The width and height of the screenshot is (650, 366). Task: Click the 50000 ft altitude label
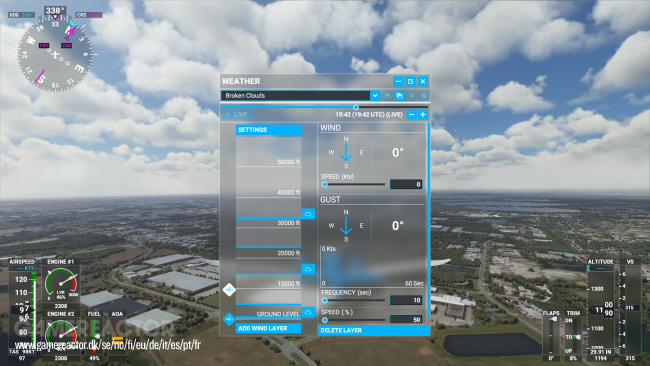289,162
